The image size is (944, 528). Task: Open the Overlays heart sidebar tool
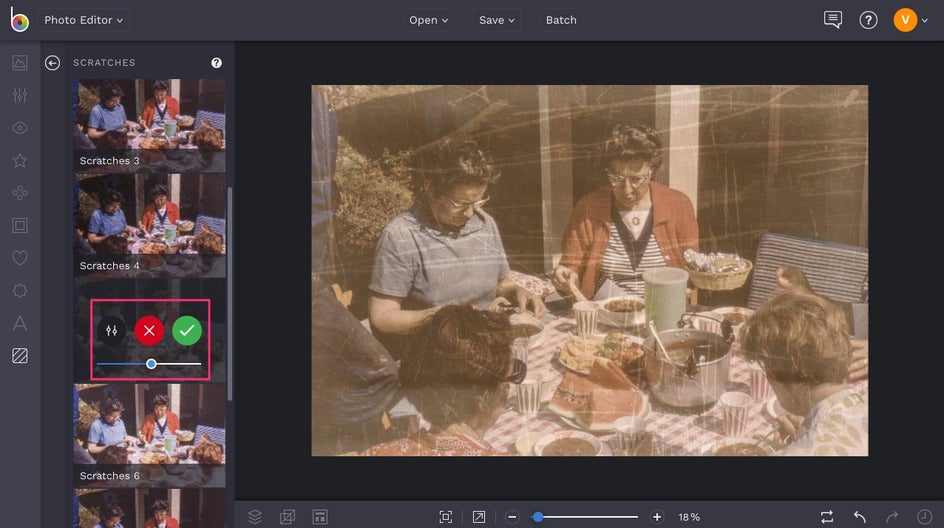pyautogui.click(x=20, y=258)
